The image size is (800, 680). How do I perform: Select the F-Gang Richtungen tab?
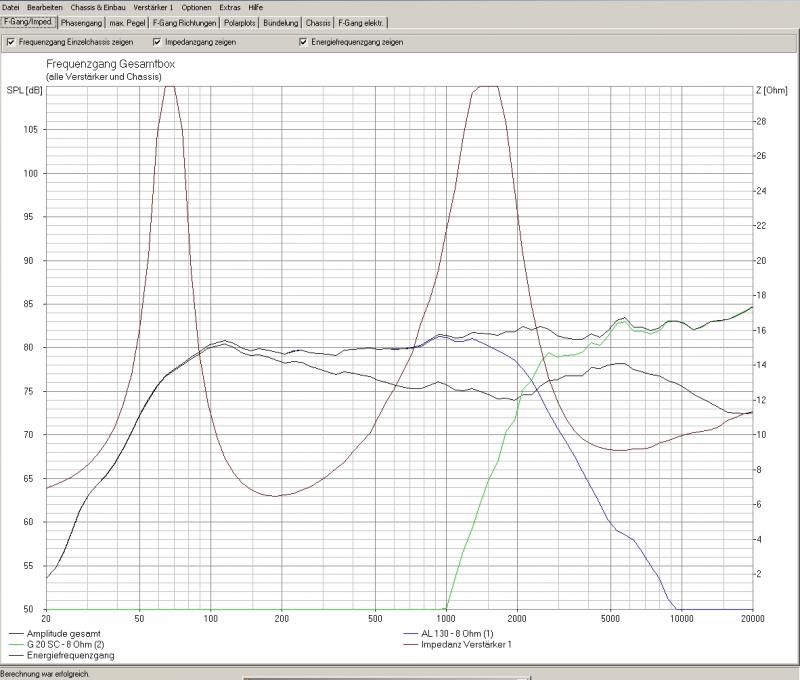[184, 22]
